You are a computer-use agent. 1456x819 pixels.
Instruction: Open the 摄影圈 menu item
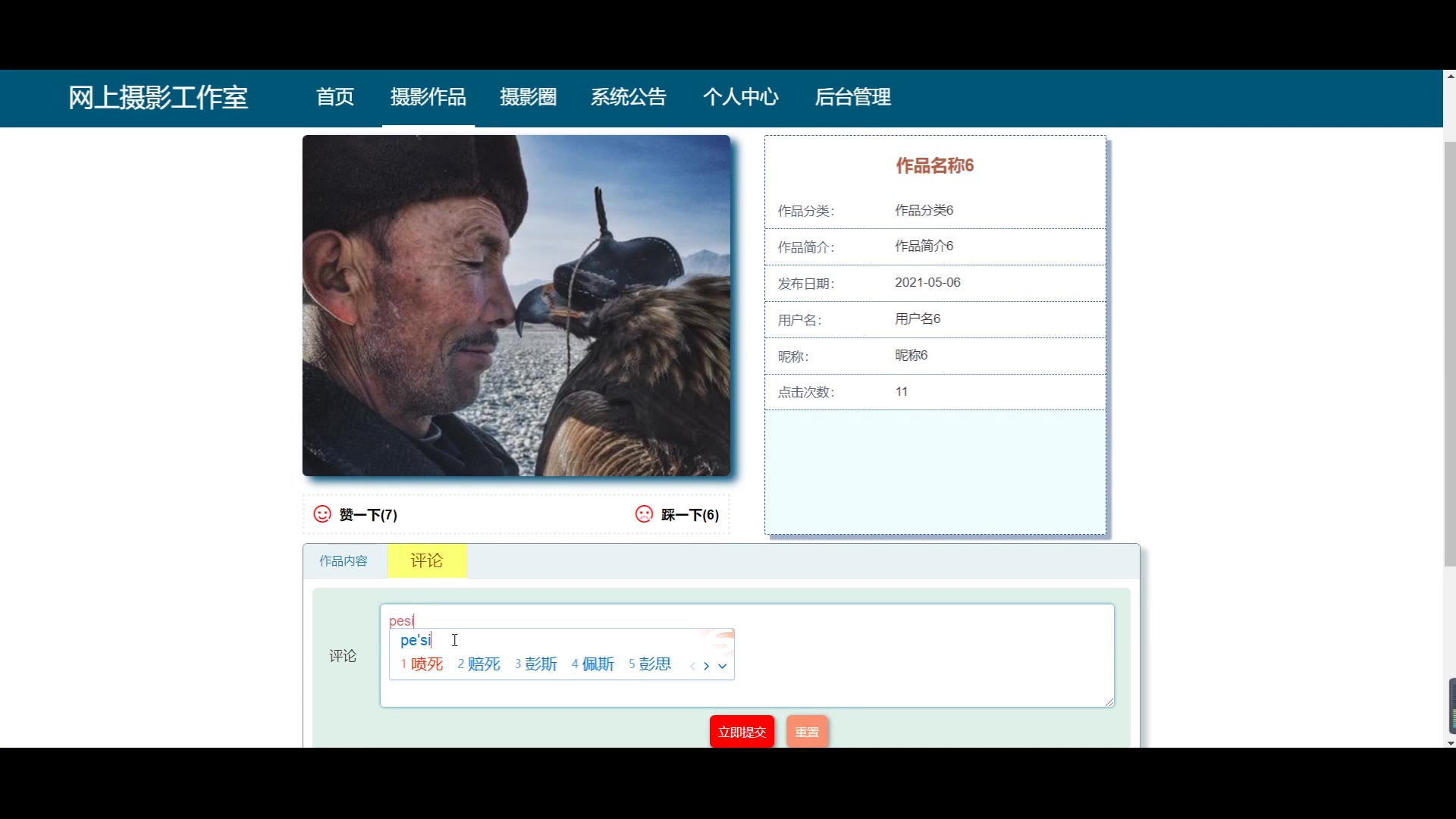528,97
